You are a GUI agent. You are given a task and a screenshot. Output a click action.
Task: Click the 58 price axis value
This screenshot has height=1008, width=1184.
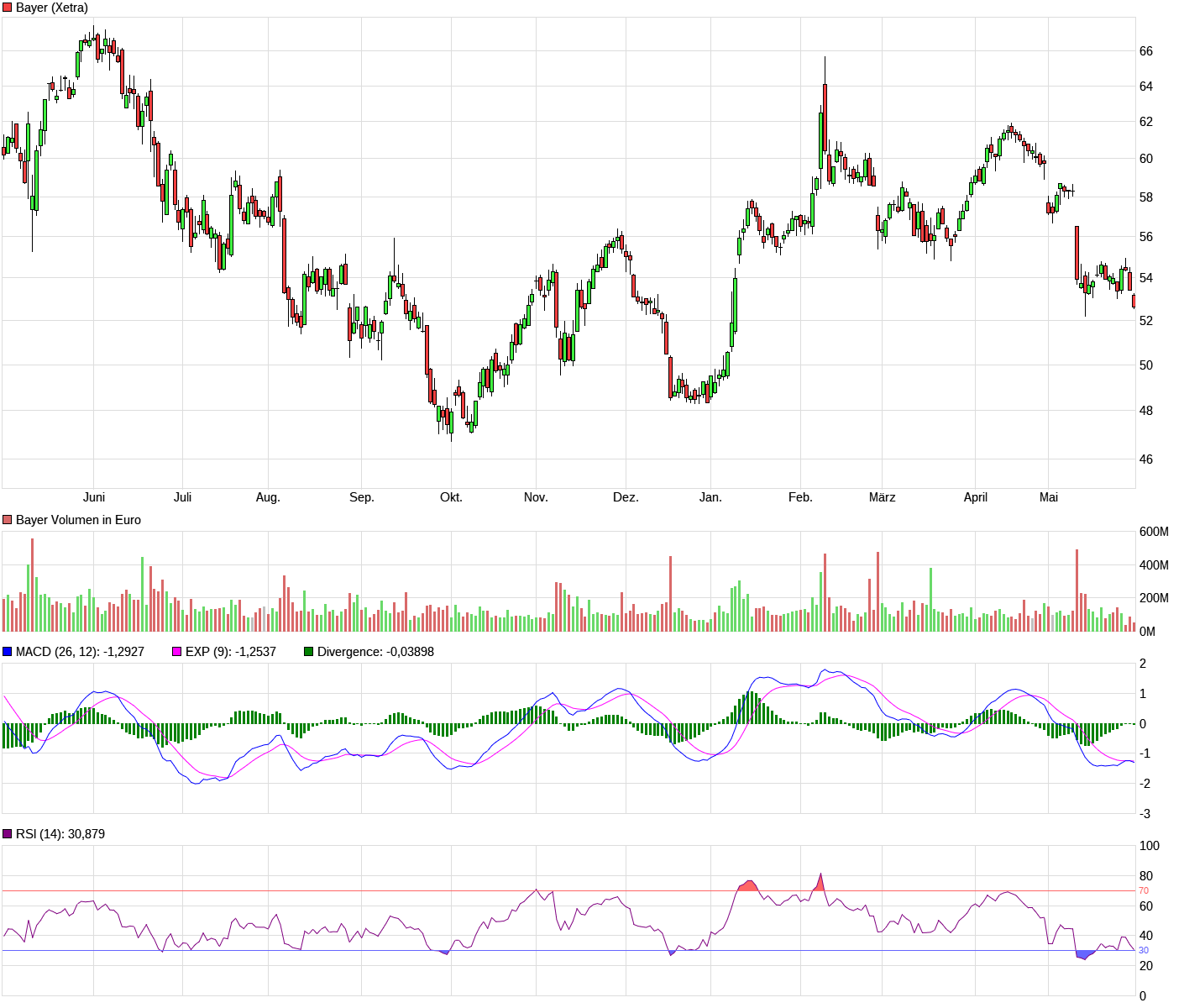[1146, 197]
